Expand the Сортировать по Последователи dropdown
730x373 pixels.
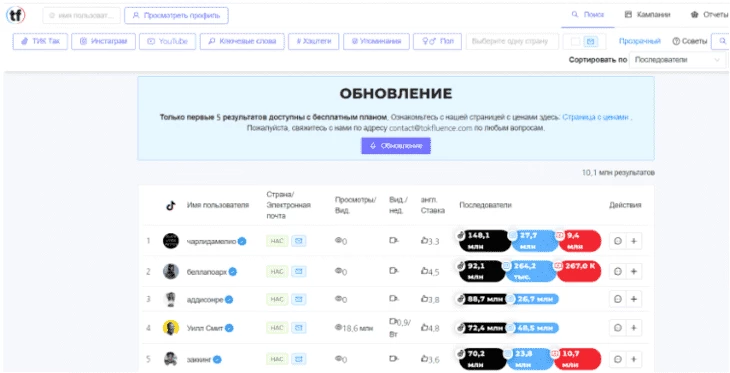[x=677, y=60]
